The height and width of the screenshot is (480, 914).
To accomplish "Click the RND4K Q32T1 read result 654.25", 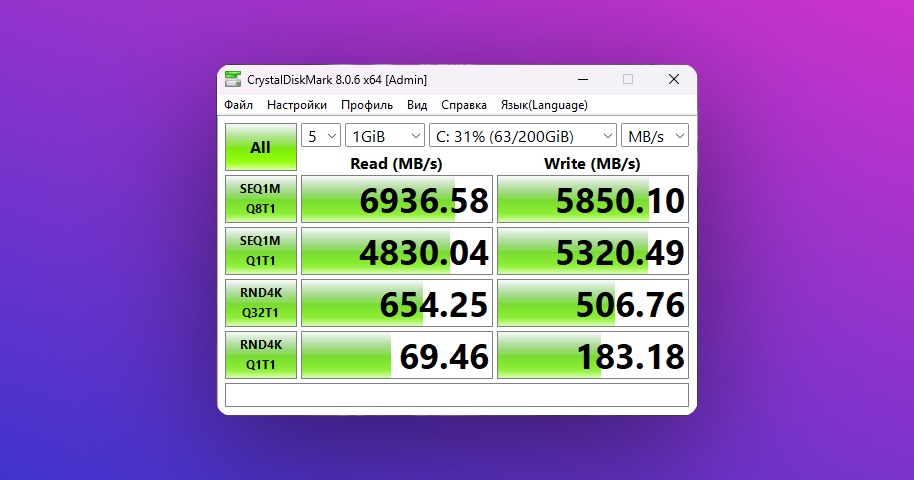I will click(397, 303).
